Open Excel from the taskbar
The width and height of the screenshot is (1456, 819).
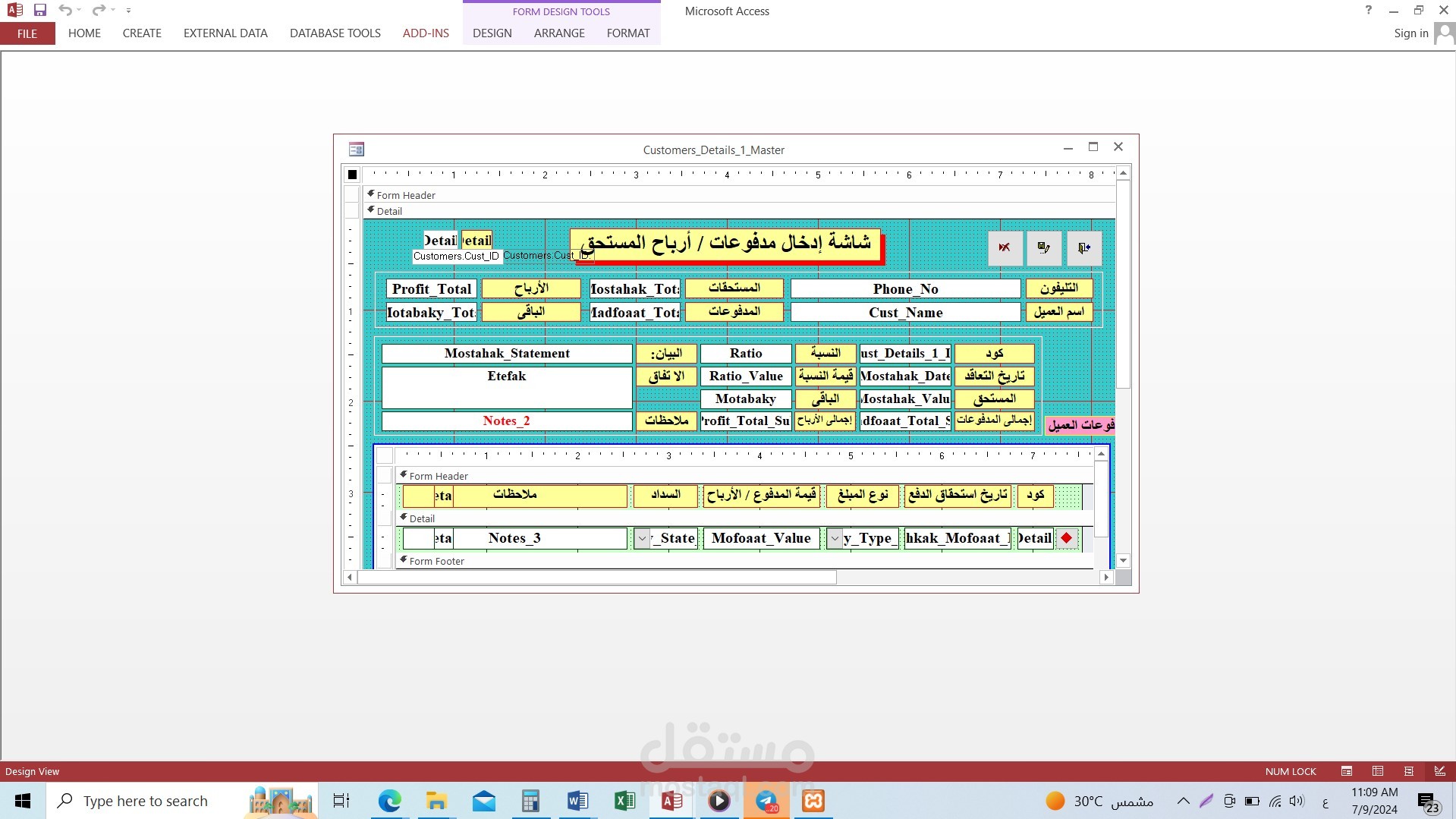point(624,801)
